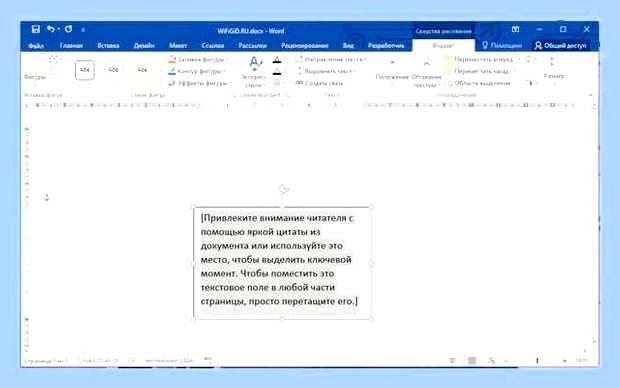Switch to the Рецензирование tab
Viewport: 620px width, 388px height.
pyautogui.click(x=304, y=46)
